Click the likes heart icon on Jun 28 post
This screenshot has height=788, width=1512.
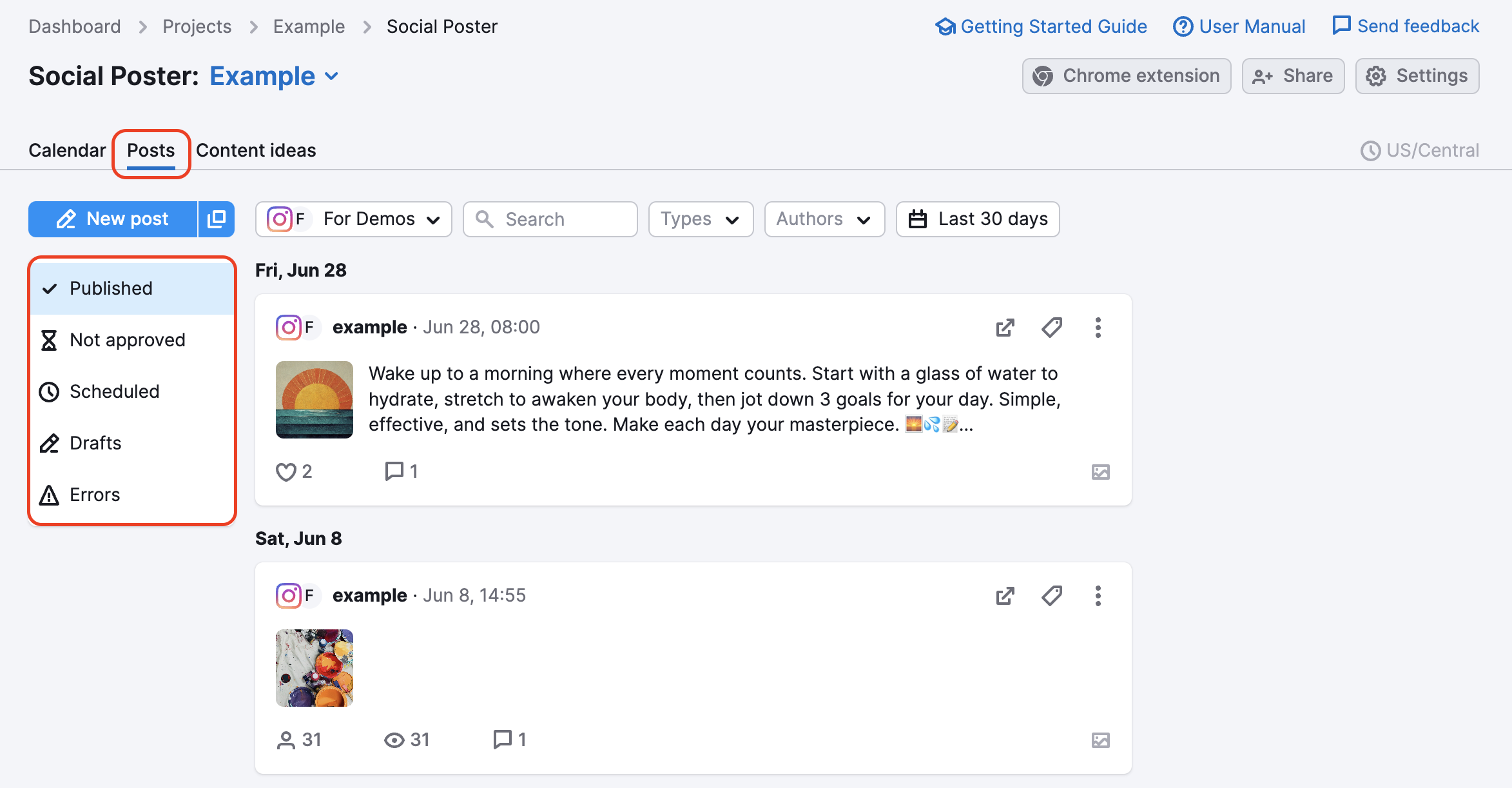[286, 471]
